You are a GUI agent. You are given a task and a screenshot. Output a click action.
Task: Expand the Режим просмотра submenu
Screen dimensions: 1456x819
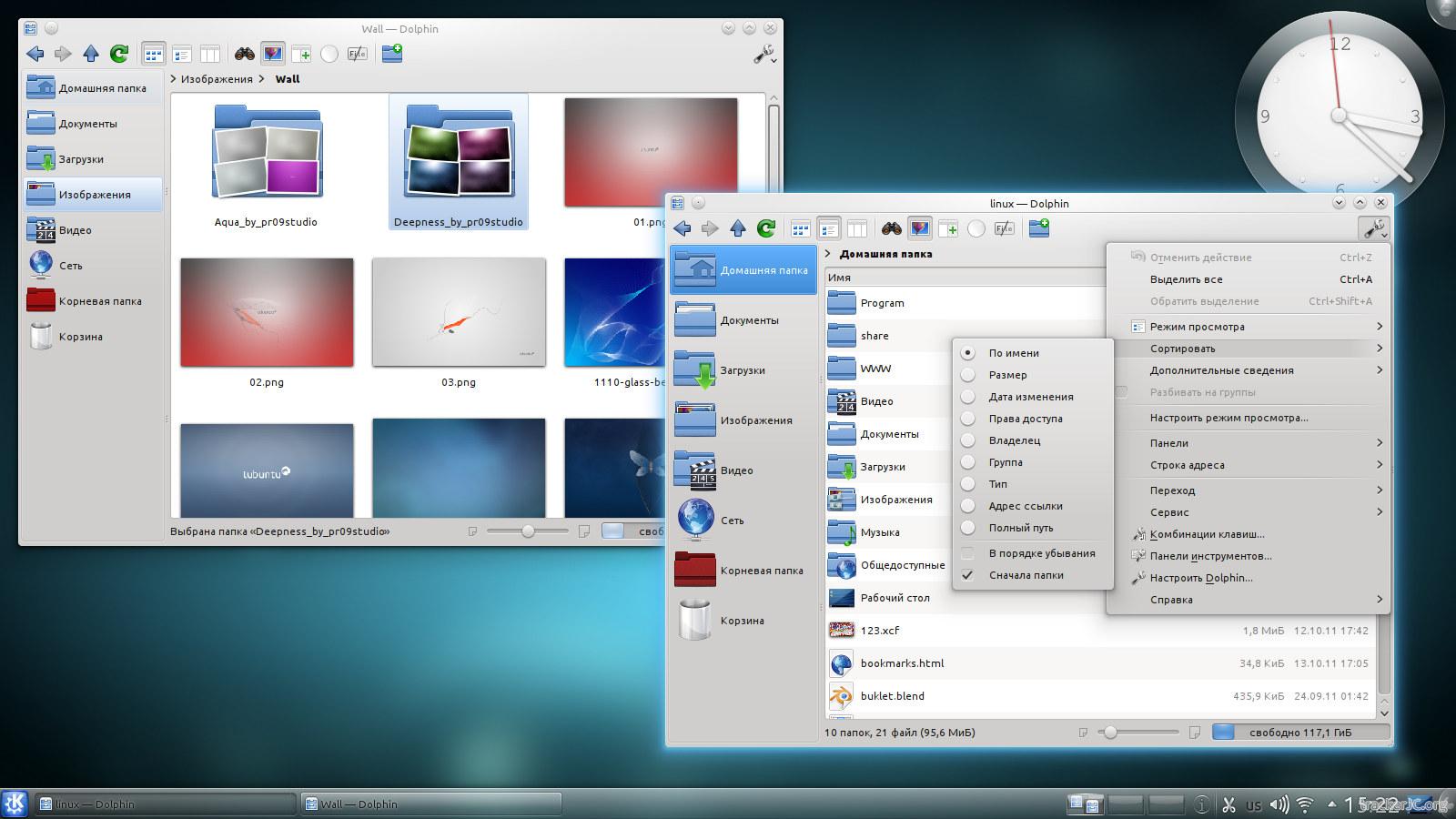[1197, 327]
